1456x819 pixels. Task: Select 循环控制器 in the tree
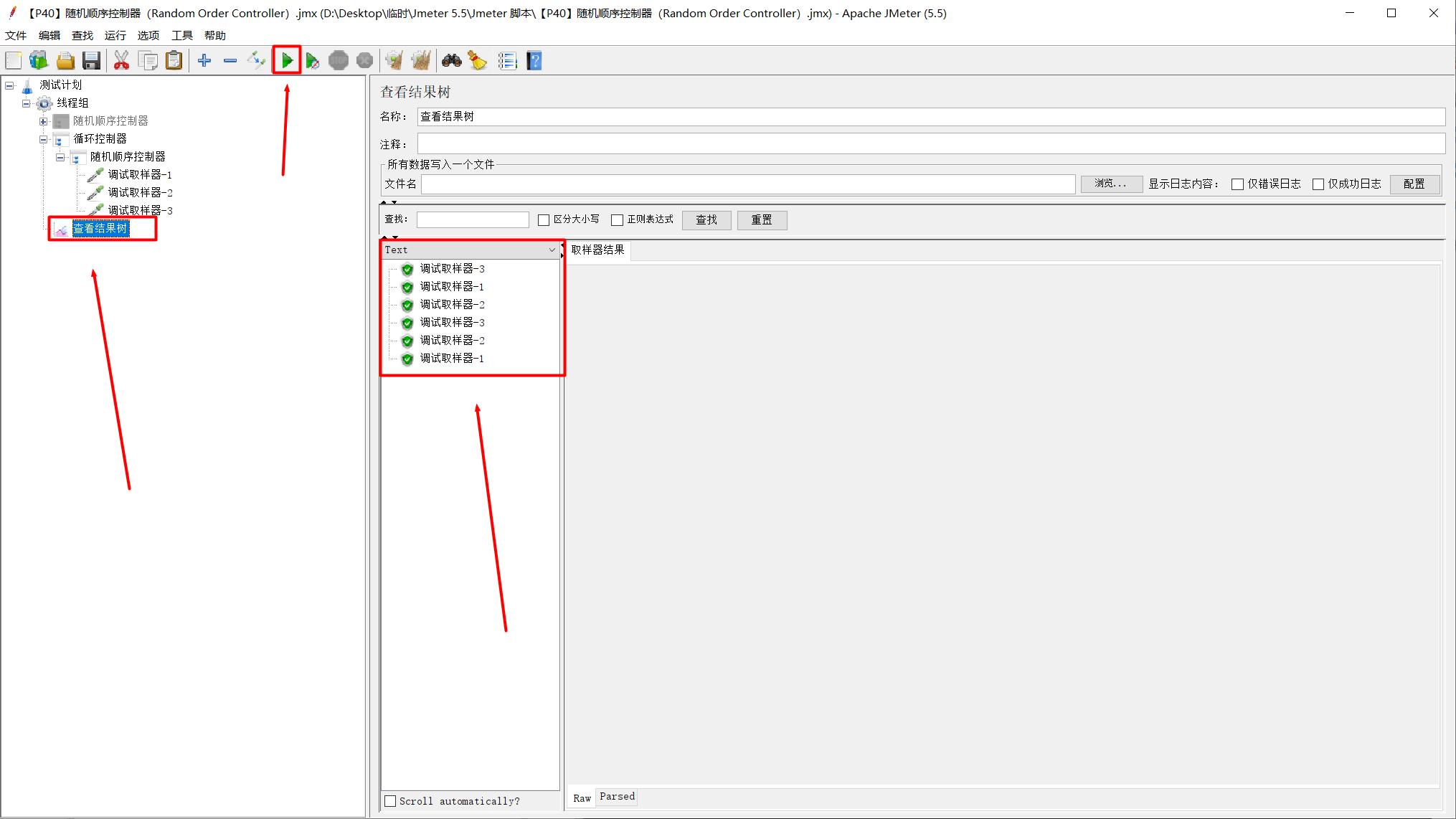pyautogui.click(x=100, y=139)
